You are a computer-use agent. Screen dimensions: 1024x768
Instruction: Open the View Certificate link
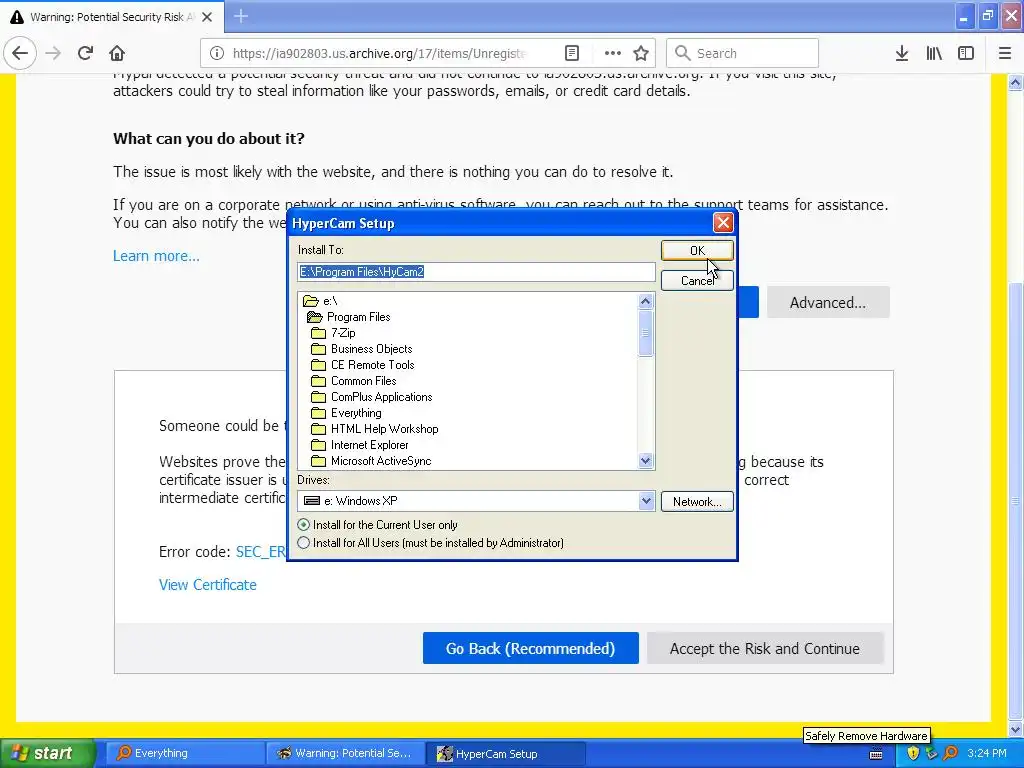pos(208,585)
